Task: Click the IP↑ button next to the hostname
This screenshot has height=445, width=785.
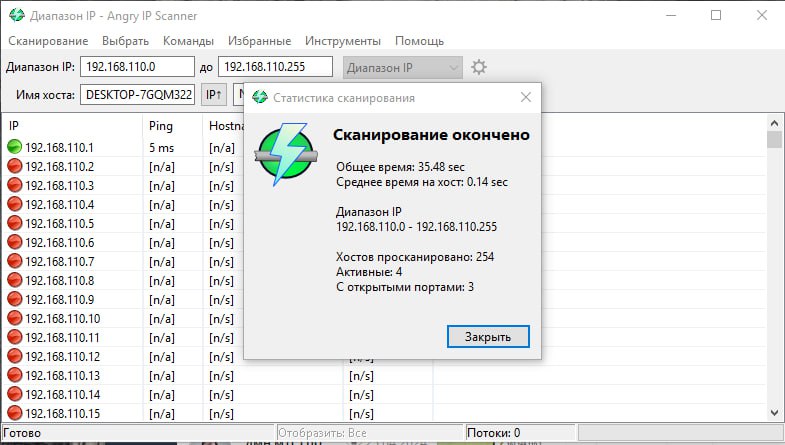Action: point(213,95)
